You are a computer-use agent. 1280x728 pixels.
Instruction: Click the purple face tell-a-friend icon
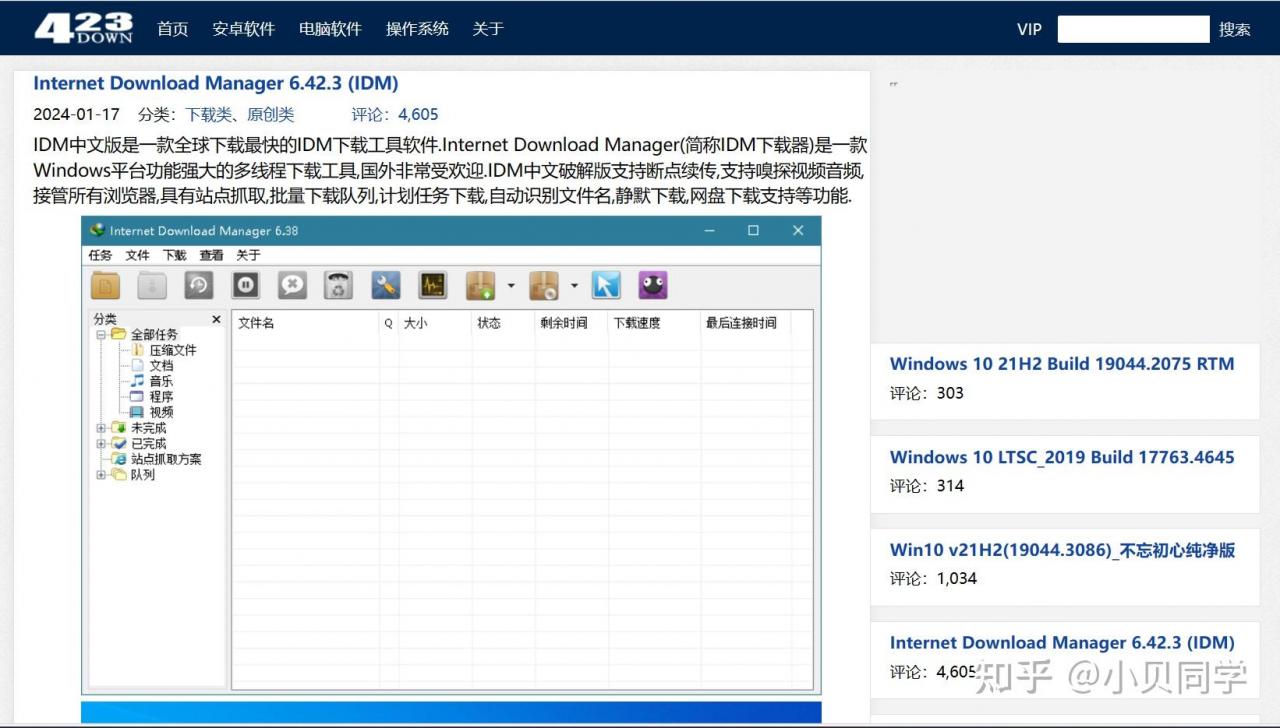[x=653, y=286]
